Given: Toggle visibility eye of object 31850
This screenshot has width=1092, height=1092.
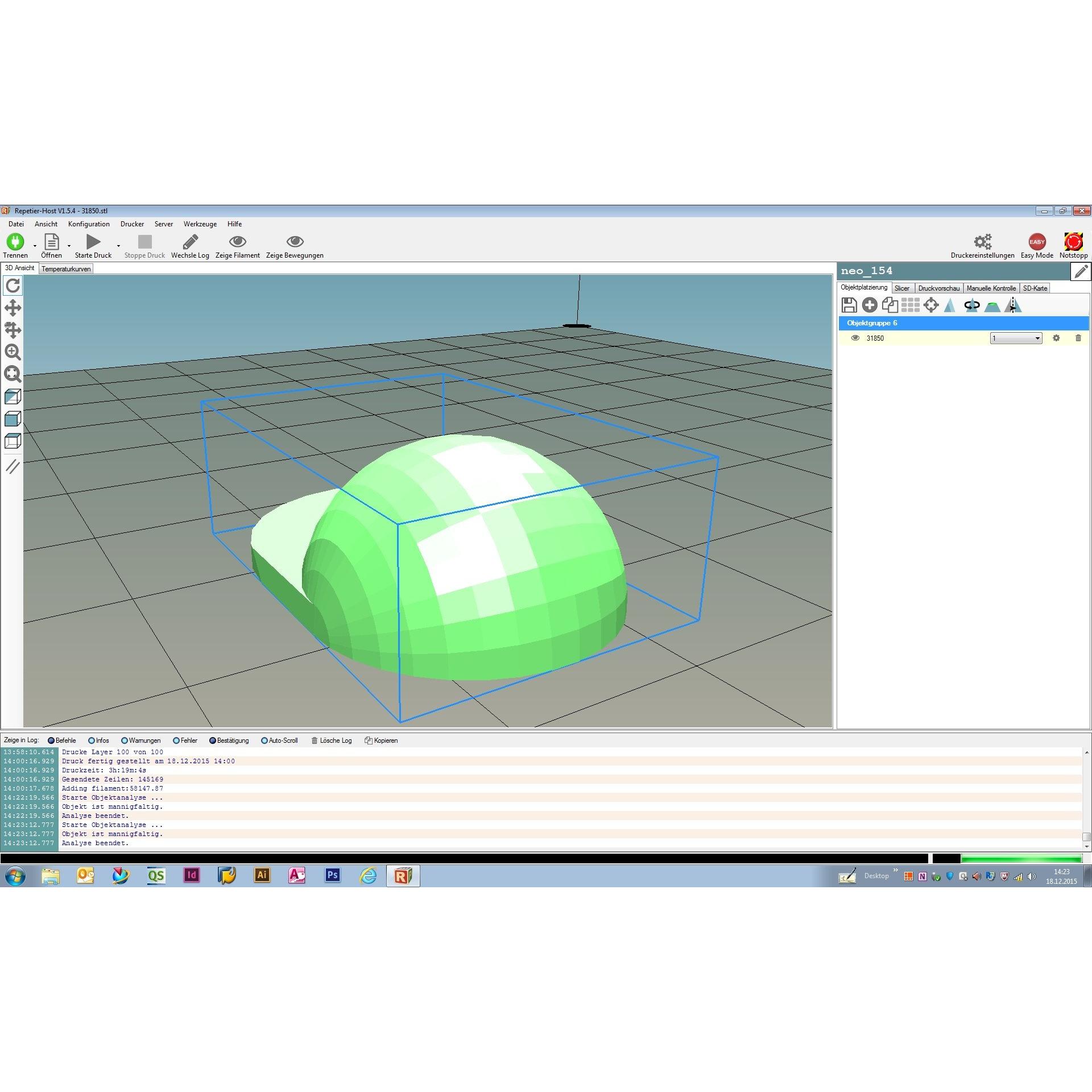Looking at the screenshot, I should coord(855,338).
